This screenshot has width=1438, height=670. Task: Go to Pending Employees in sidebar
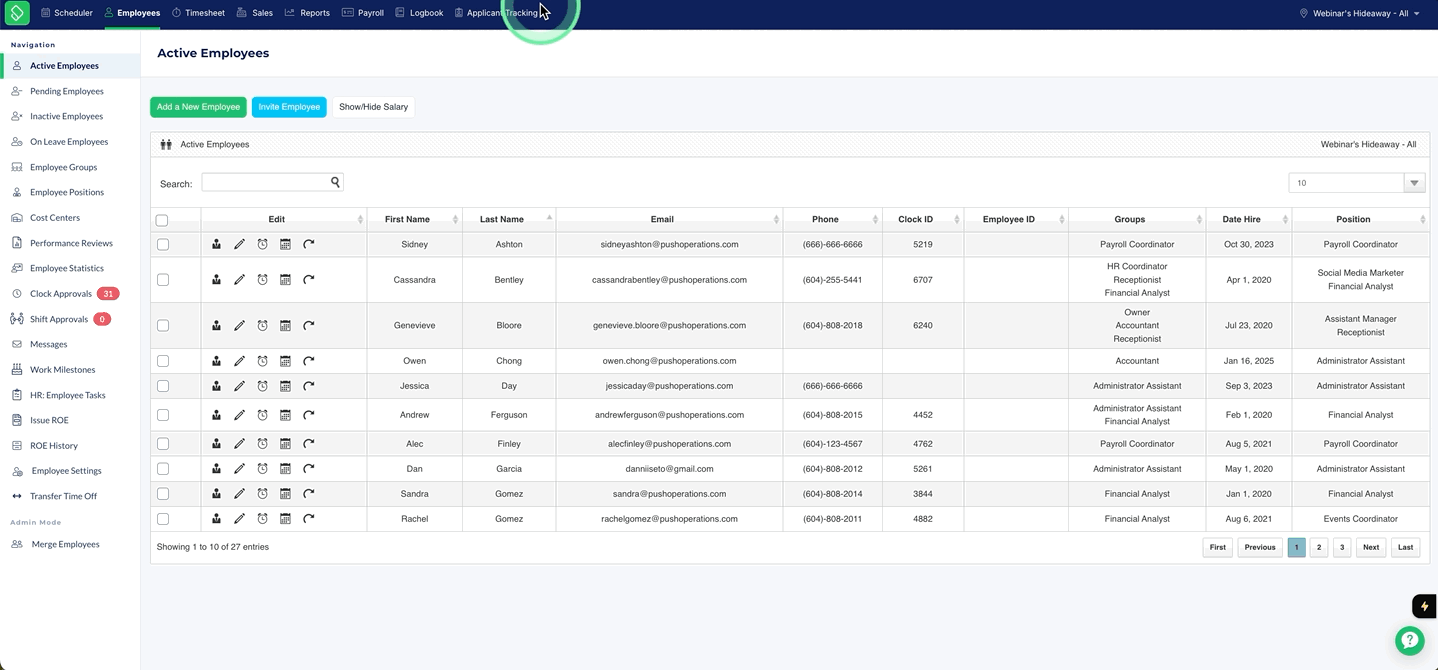coord(66,91)
